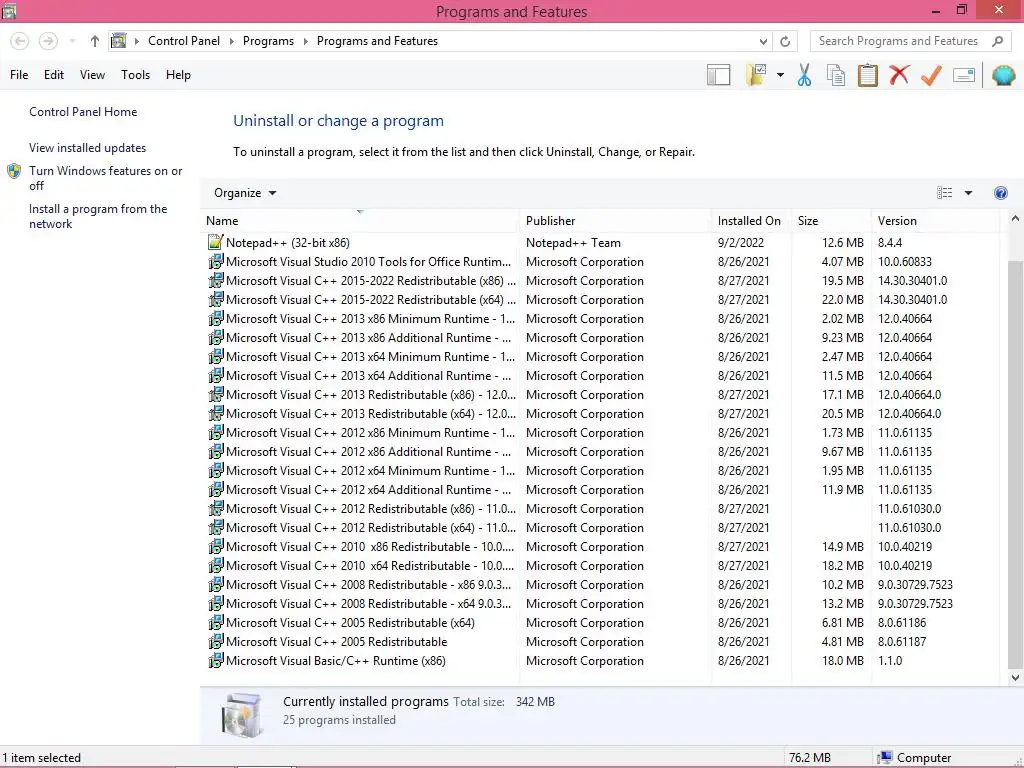
Task: Expand the address bar history dropdown
Action: point(763,41)
